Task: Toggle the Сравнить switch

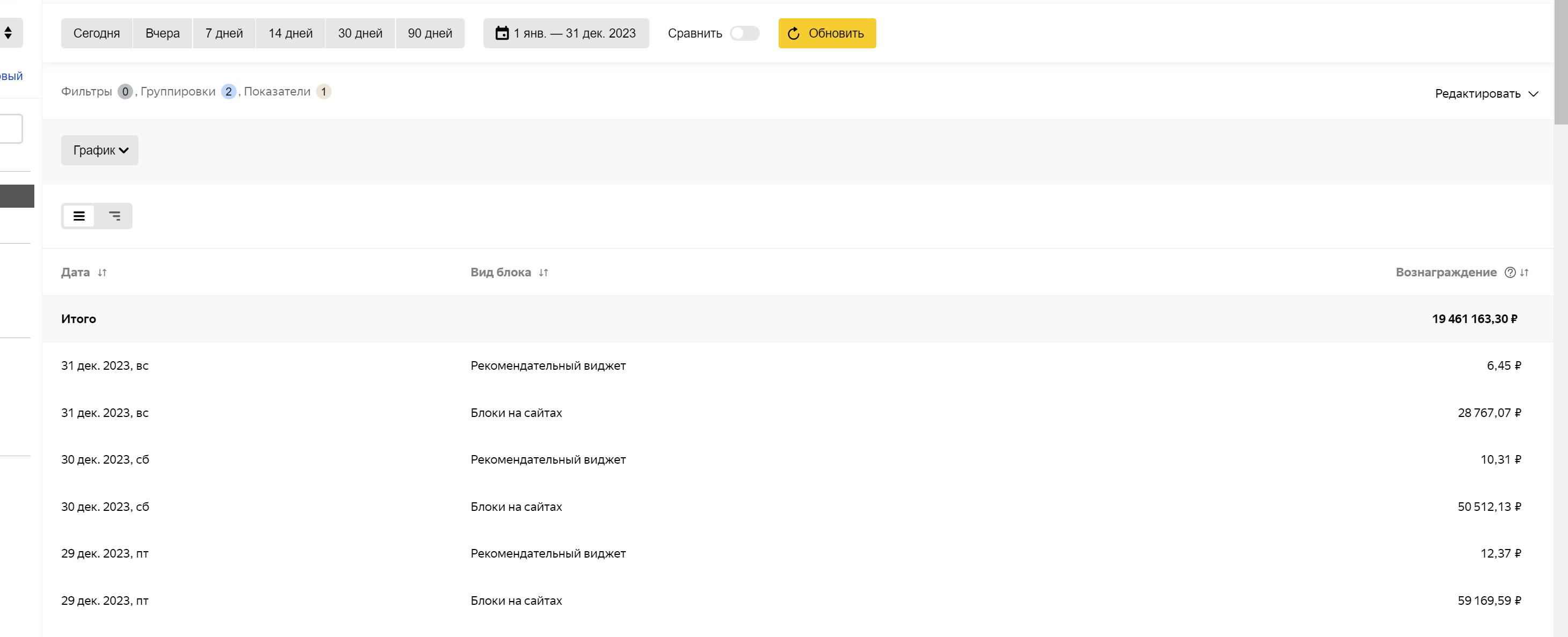Action: [744, 33]
